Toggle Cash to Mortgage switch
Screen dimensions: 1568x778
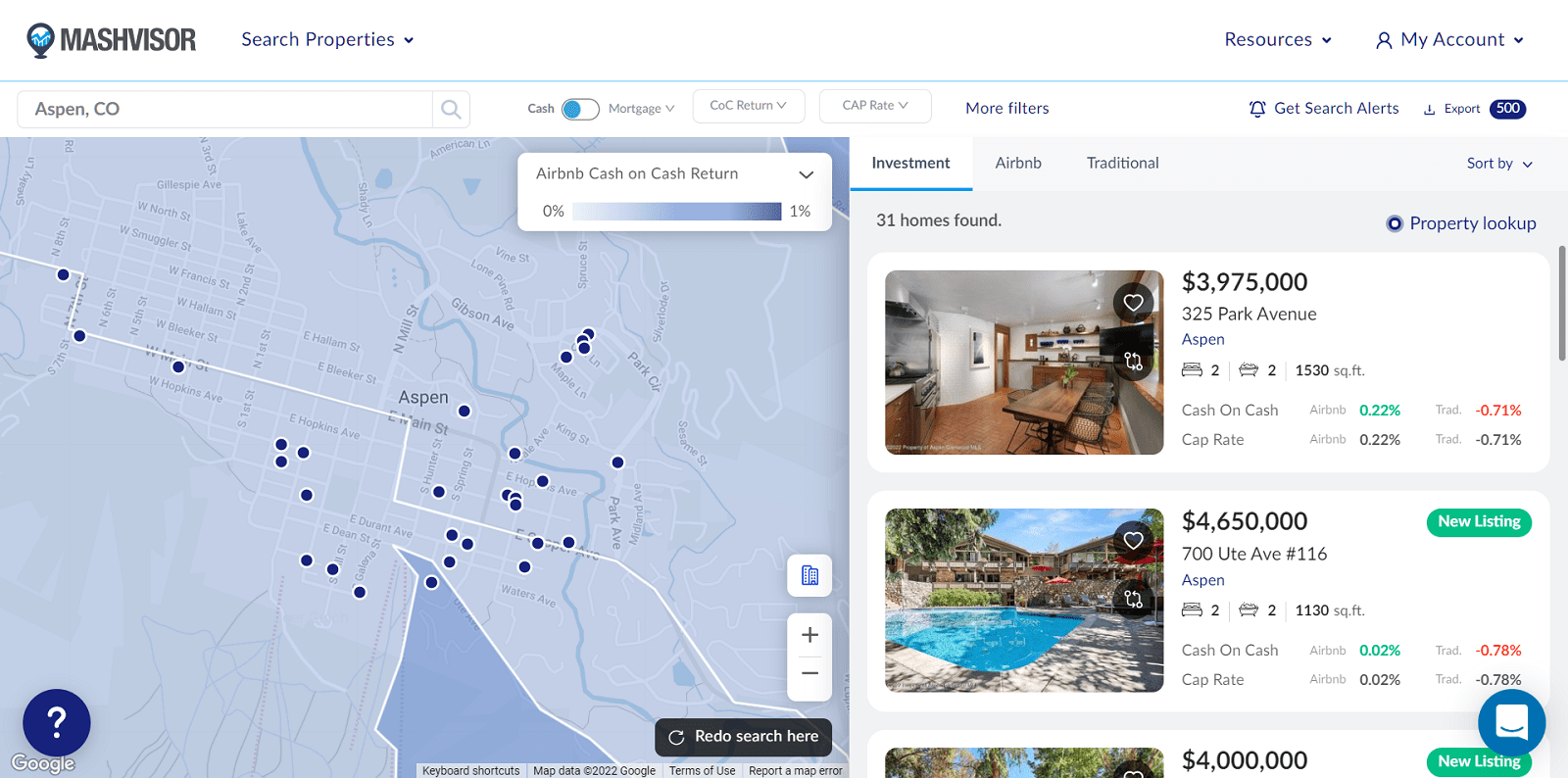pyautogui.click(x=580, y=109)
